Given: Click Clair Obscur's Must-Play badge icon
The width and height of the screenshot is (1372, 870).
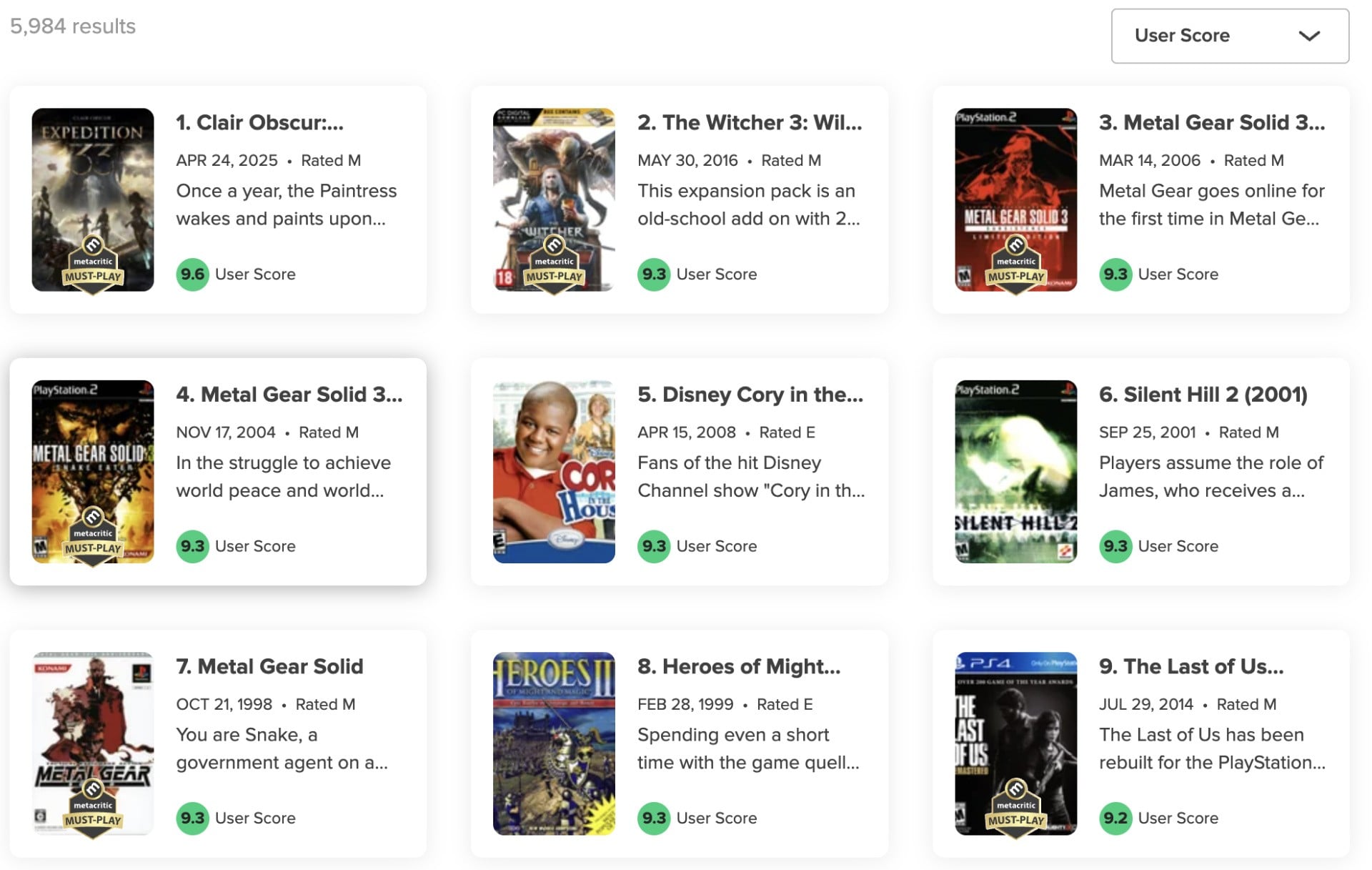Looking at the screenshot, I should point(93,264).
